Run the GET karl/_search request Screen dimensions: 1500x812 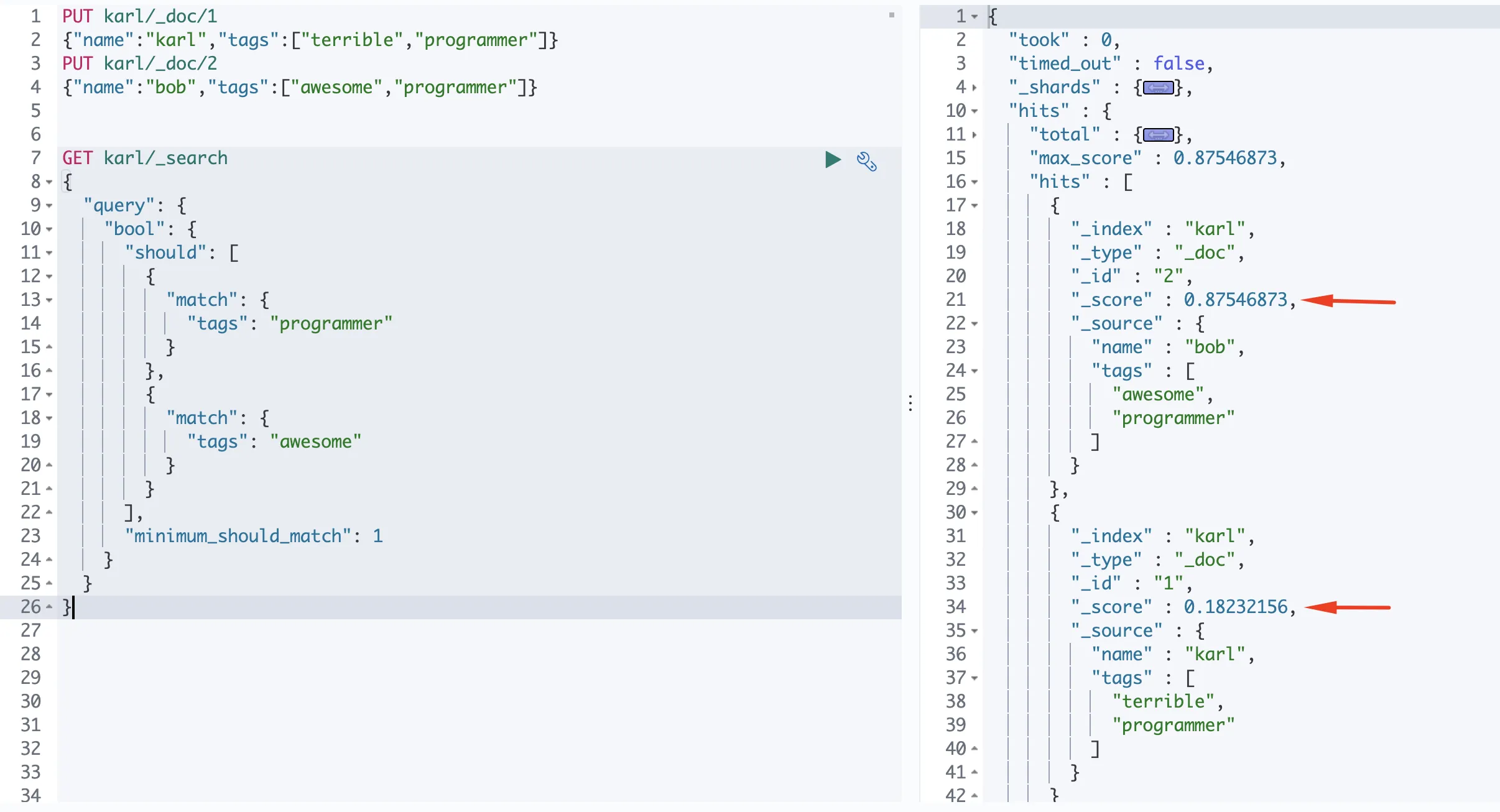(833, 160)
